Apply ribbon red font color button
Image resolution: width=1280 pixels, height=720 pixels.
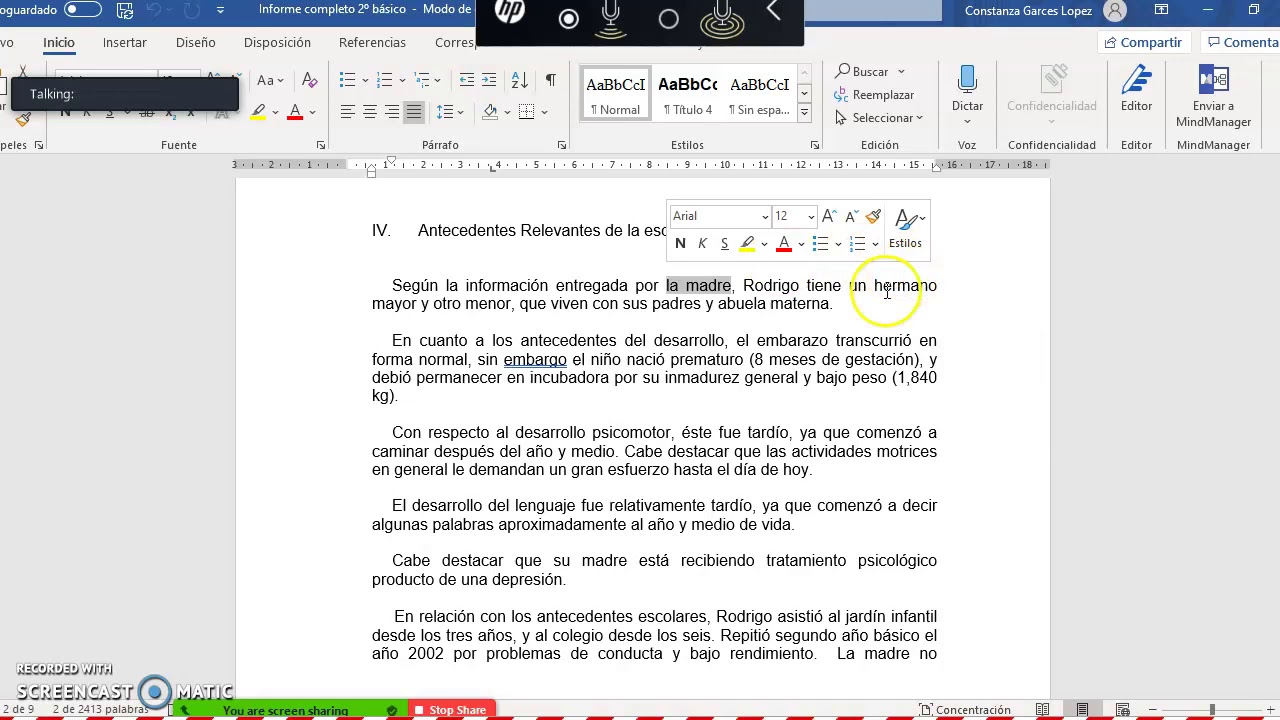coord(295,111)
